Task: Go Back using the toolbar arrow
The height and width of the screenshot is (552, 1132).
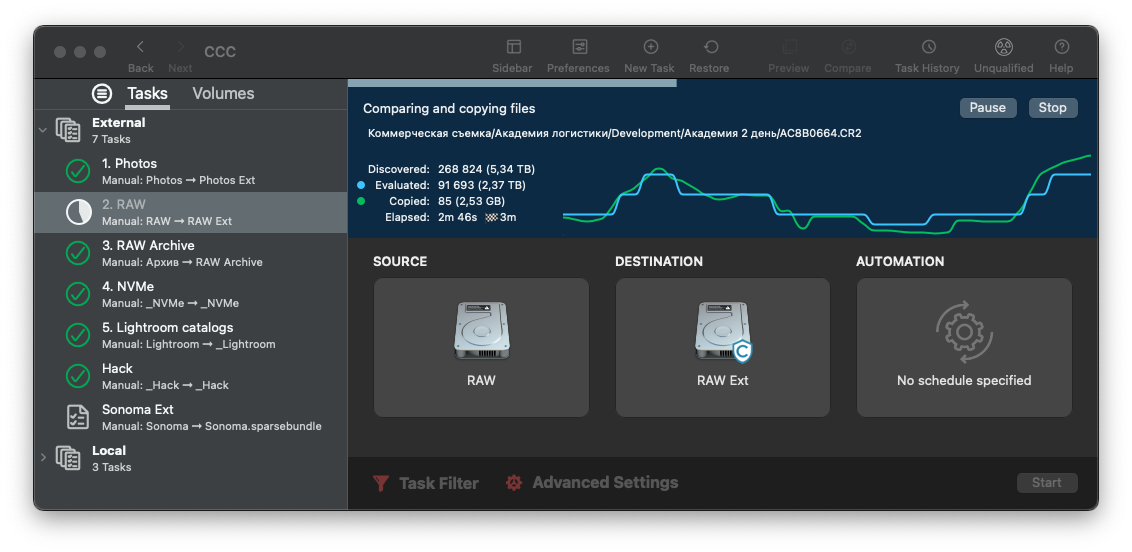Action: point(140,47)
